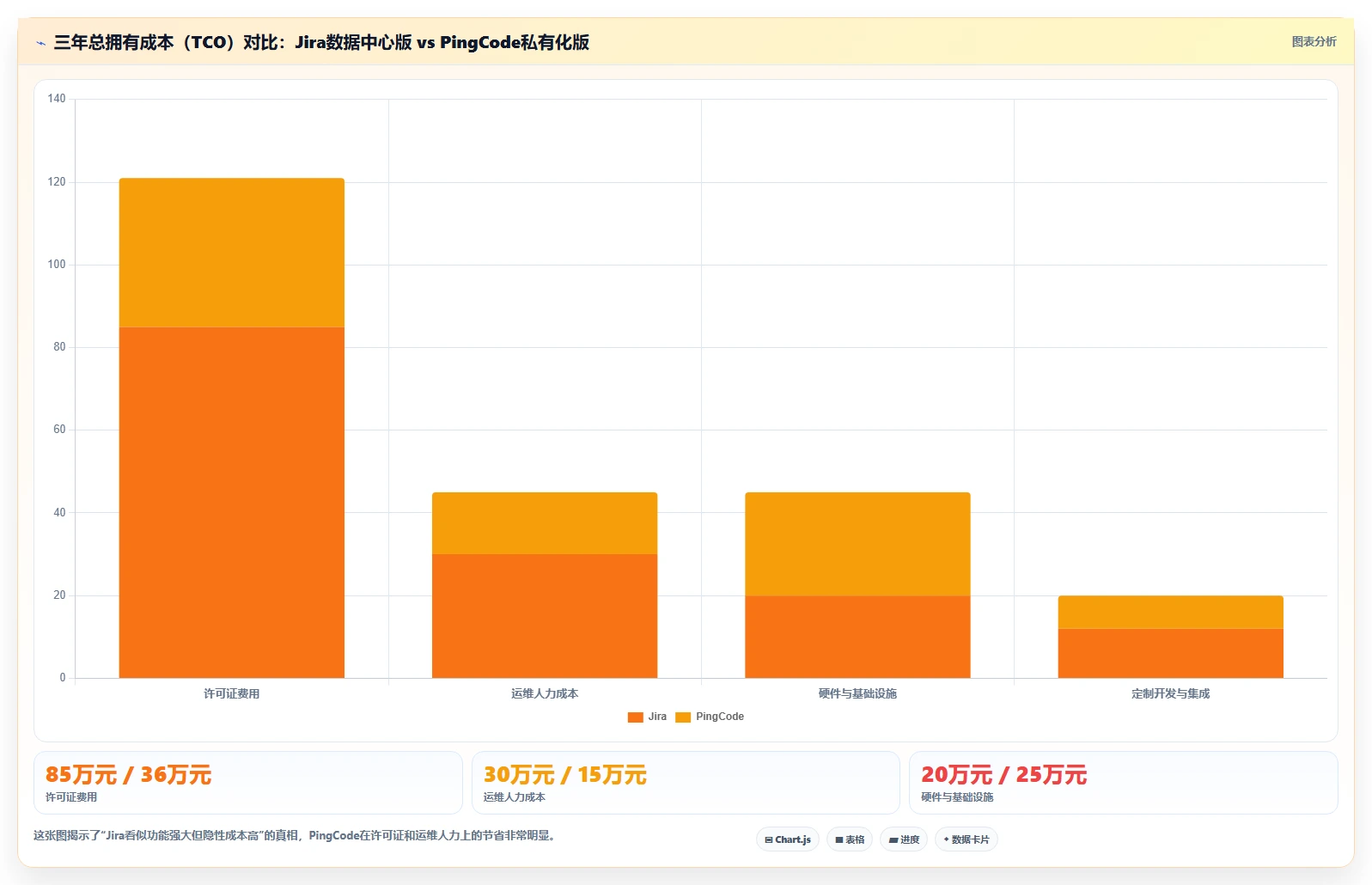Click the summary sentence below the data cards
This screenshot has width=1372, height=885.
click(296, 835)
